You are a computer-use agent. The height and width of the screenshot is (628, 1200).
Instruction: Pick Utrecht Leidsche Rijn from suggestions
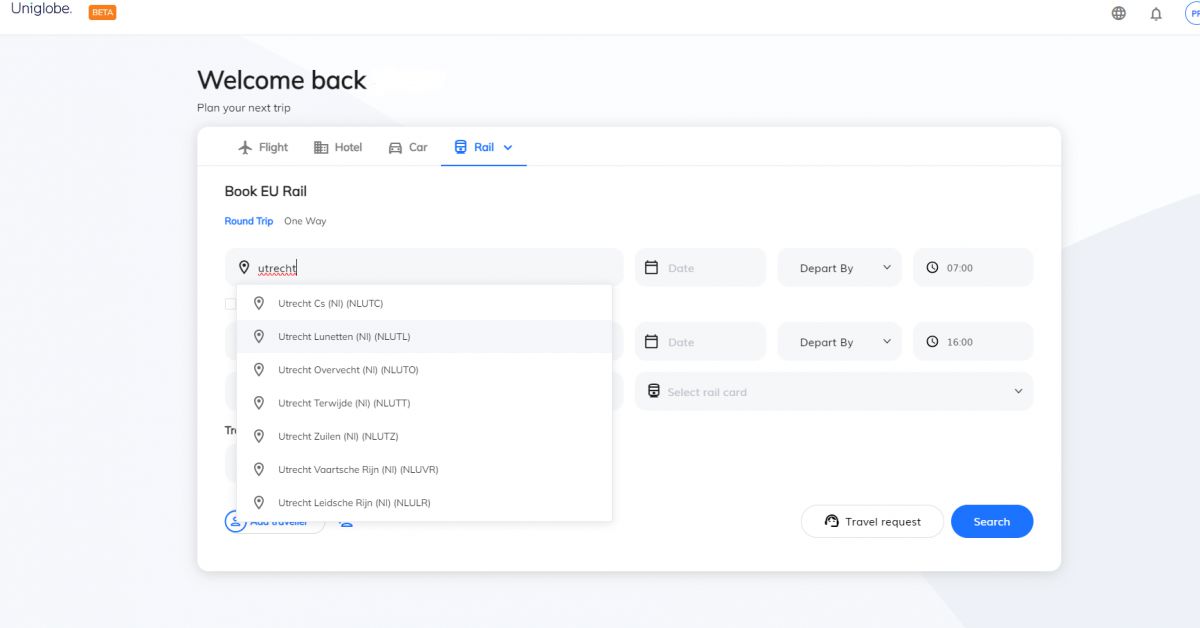354,503
